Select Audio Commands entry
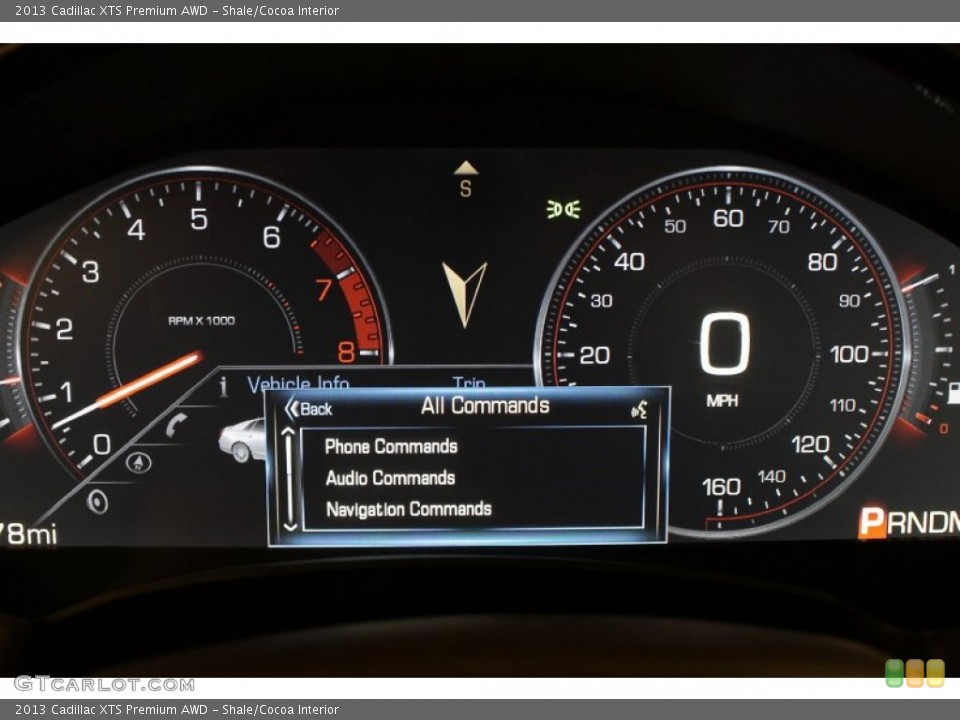 (x=390, y=478)
